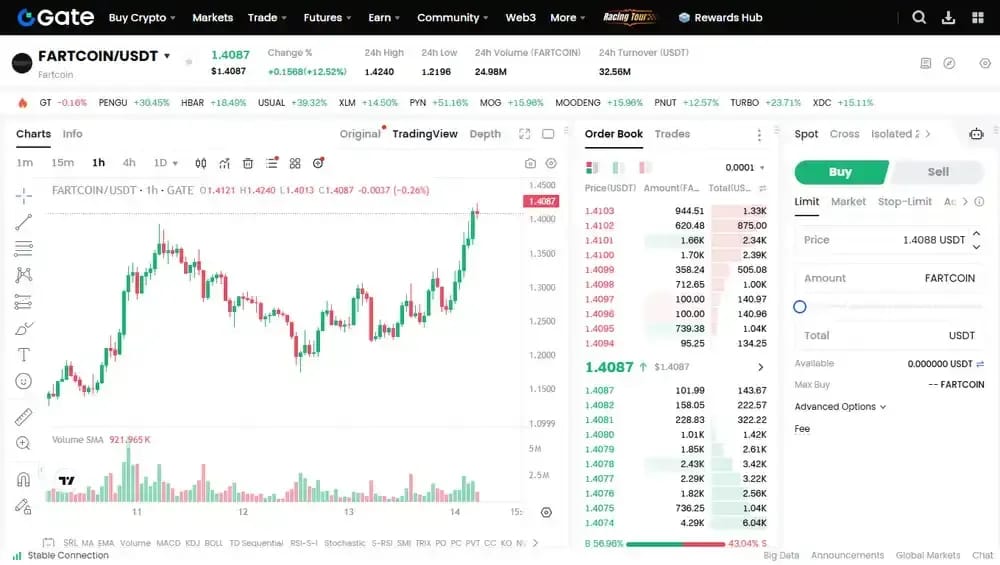This screenshot has height=565, width=1000.
Task: Toggle FARTCOIN favorite star
Action: tap(189, 62)
